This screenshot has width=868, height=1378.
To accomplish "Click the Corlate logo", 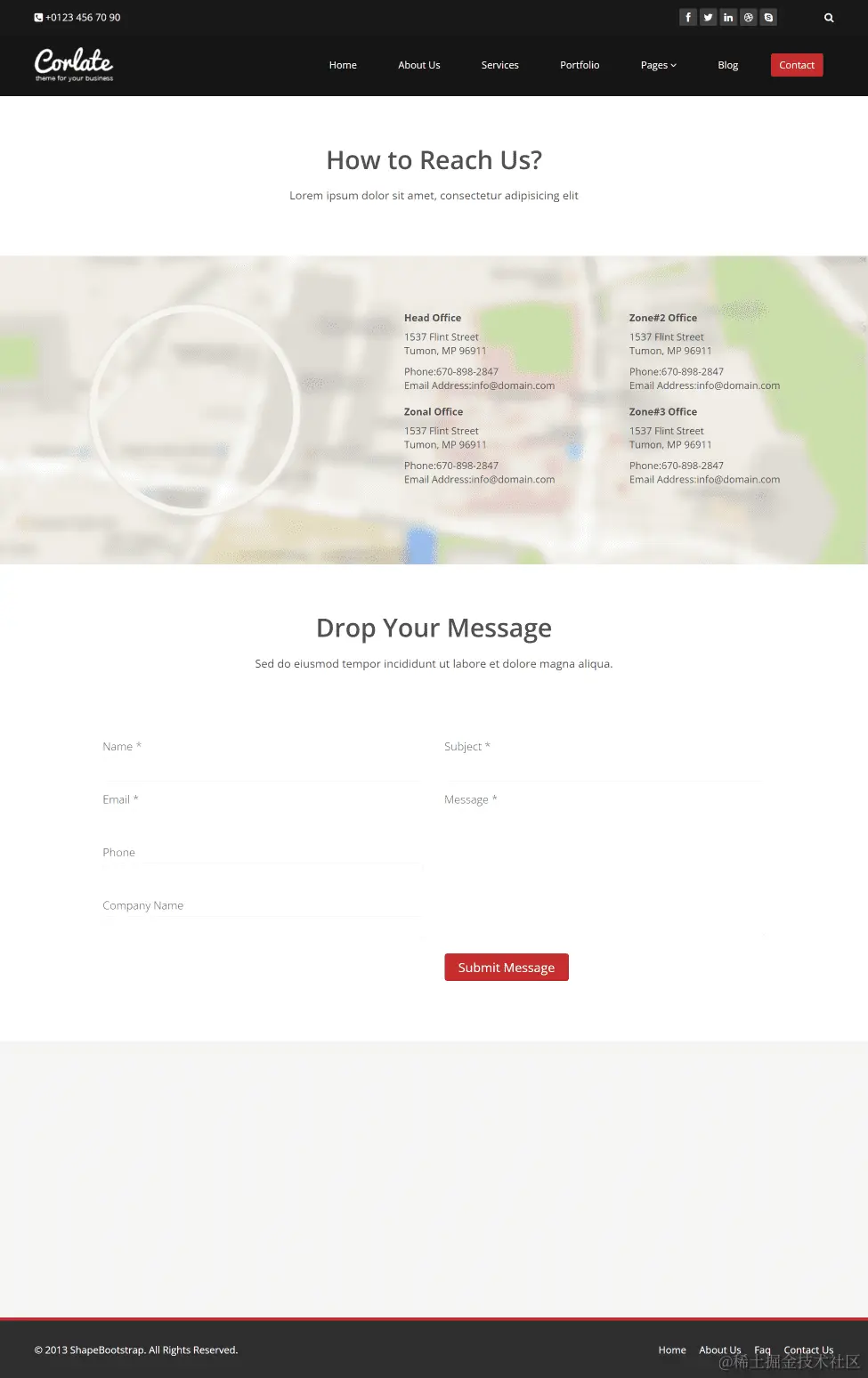I will (74, 64).
